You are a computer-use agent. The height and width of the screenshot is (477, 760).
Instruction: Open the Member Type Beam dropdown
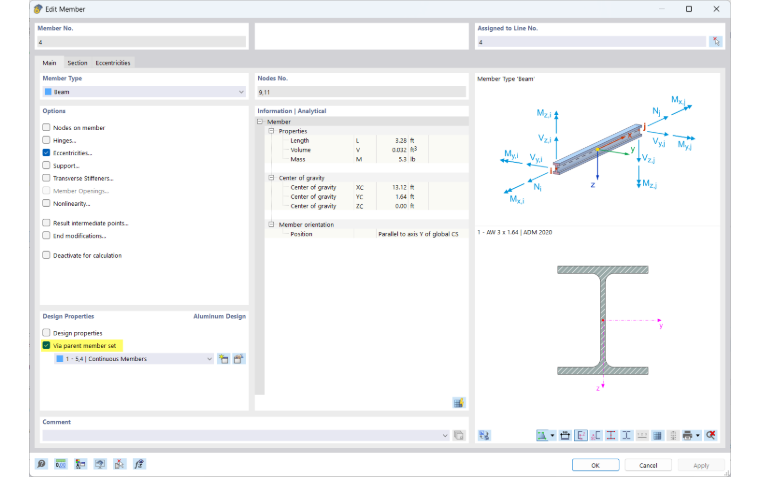[x=144, y=92]
